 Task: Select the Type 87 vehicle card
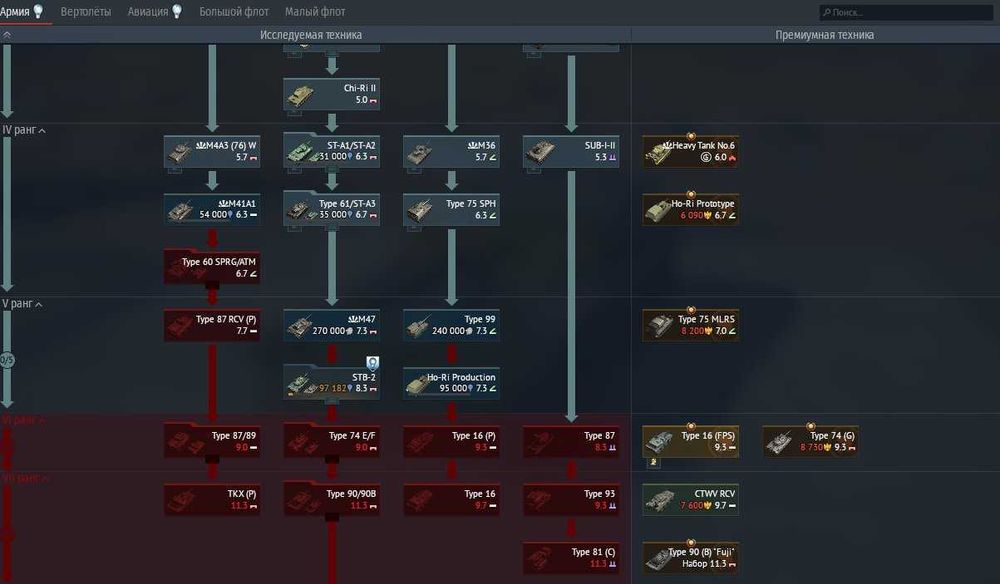coord(571,442)
